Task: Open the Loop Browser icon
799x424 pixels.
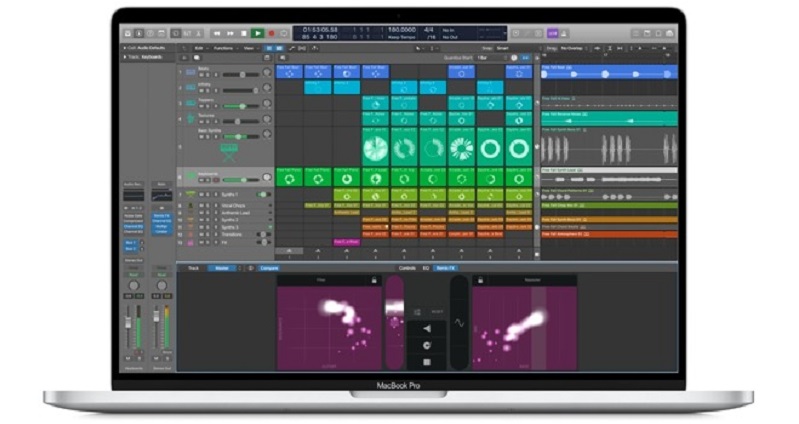Action: click(x=658, y=34)
